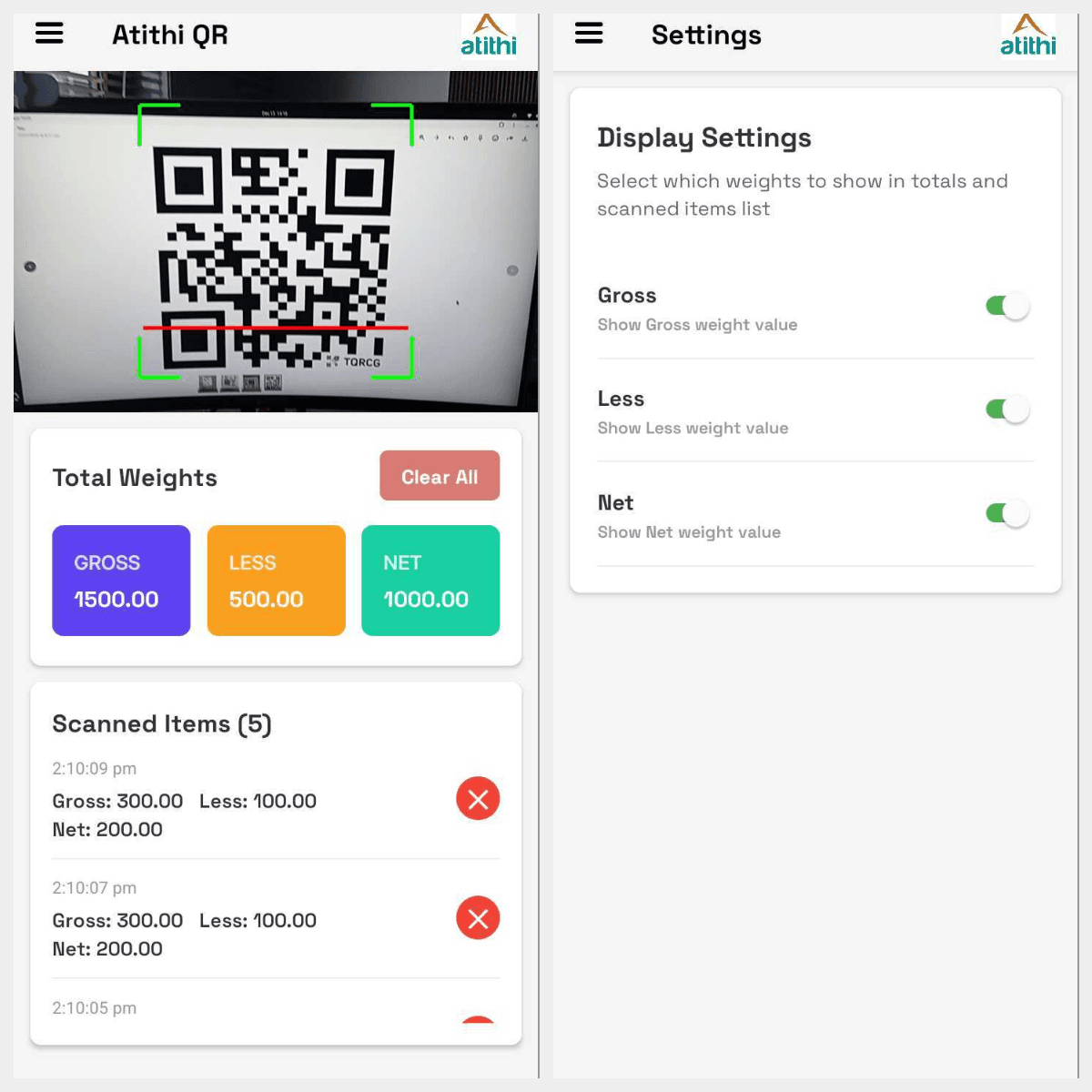
Task: Tap the green NET total card
Action: click(x=430, y=581)
